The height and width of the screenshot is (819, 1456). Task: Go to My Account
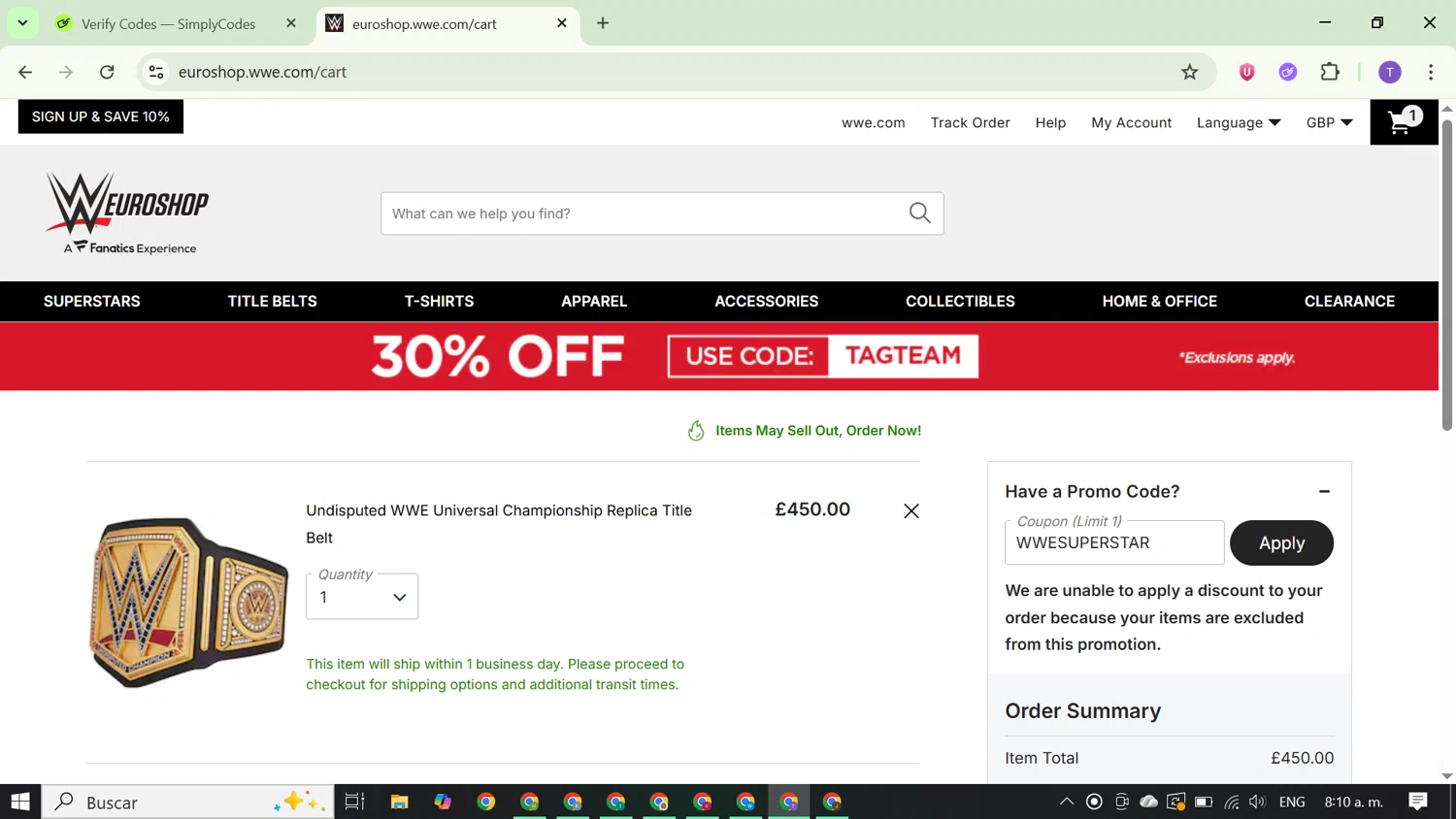1131,122
